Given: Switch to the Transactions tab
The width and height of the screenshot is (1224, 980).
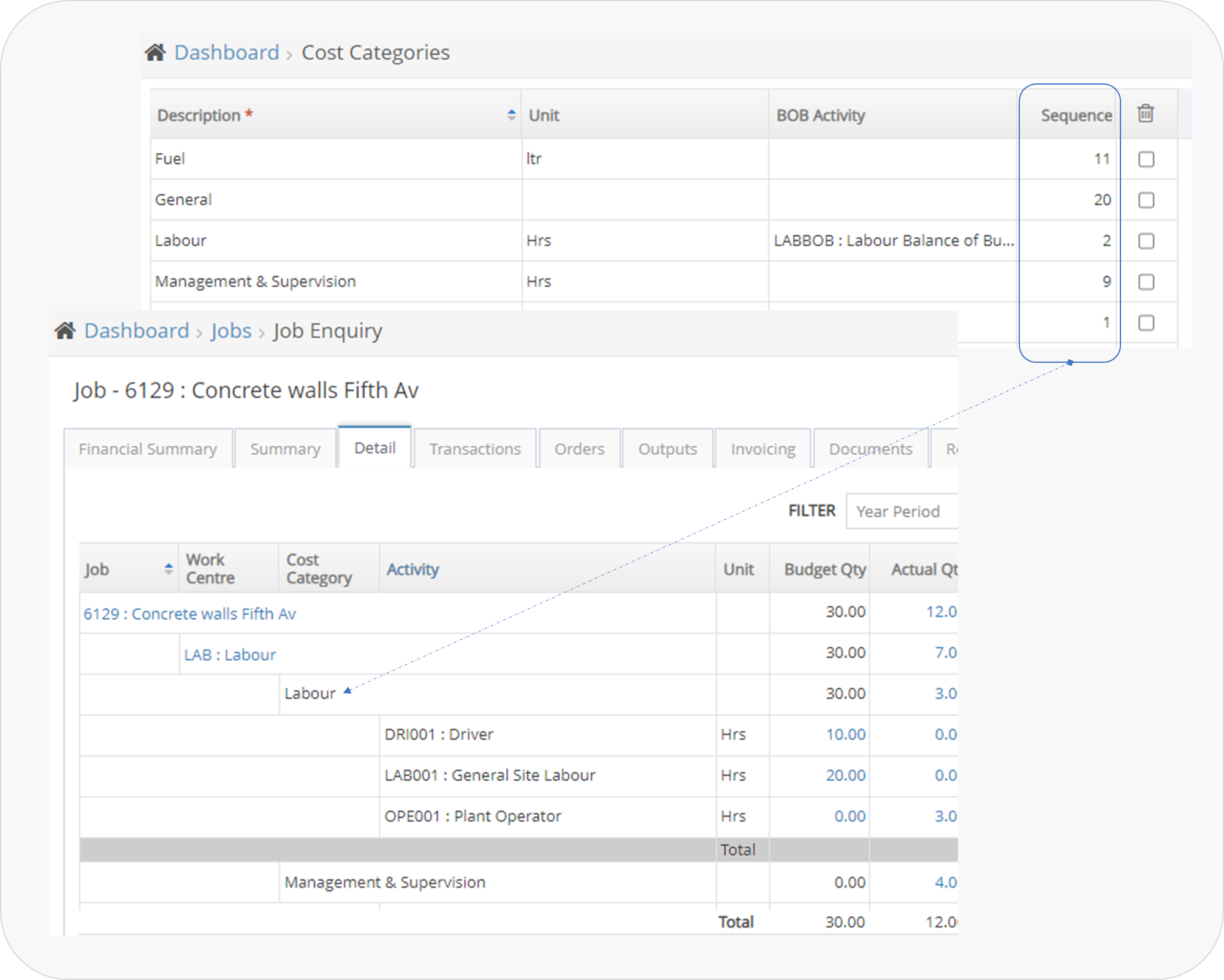Looking at the screenshot, I should click(x=475, y=448).
